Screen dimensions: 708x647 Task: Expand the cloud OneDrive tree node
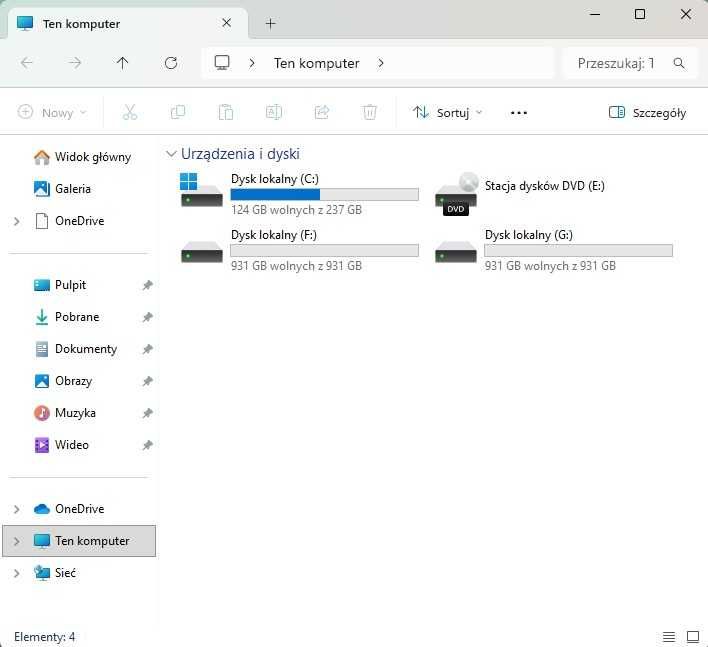click(17, 509)
